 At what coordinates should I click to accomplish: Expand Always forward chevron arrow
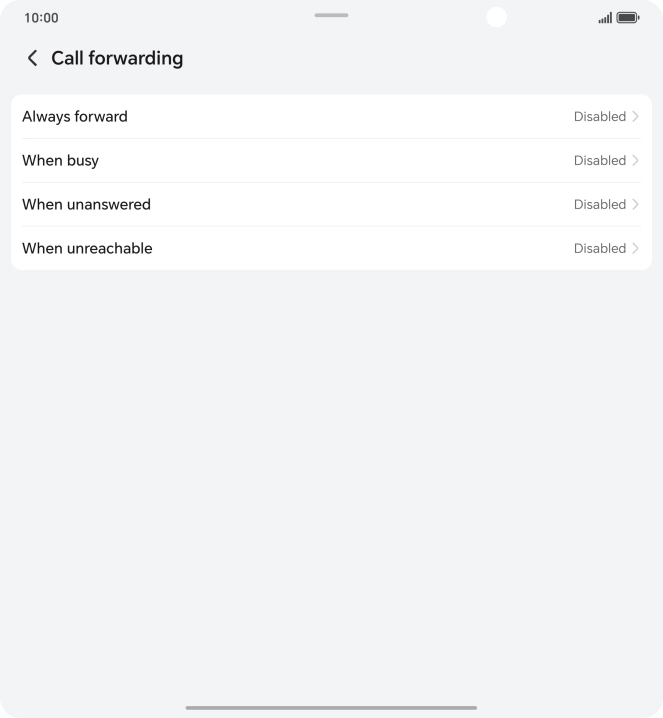636,116
